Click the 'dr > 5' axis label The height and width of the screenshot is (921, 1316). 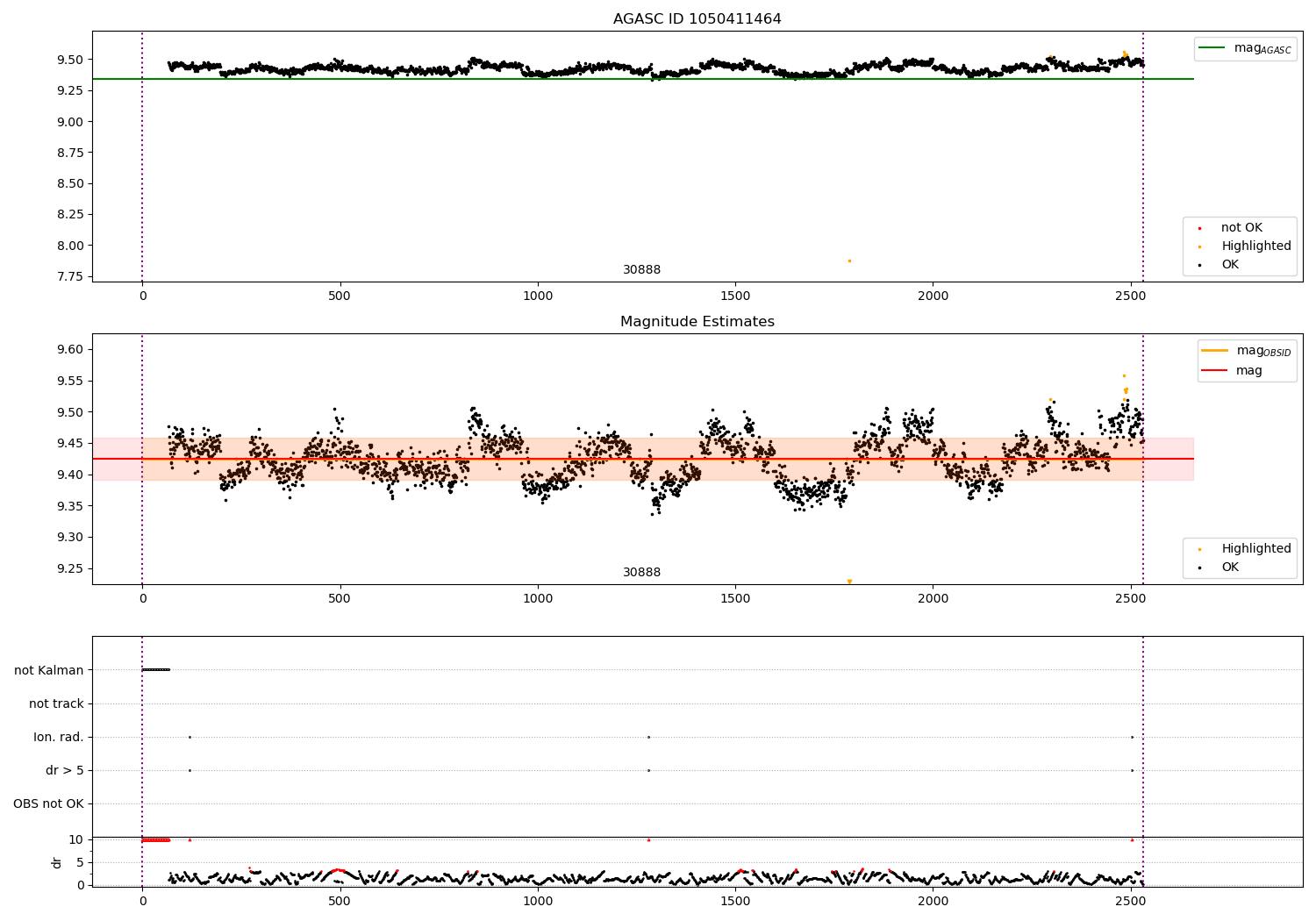click(x=65, y=770)
